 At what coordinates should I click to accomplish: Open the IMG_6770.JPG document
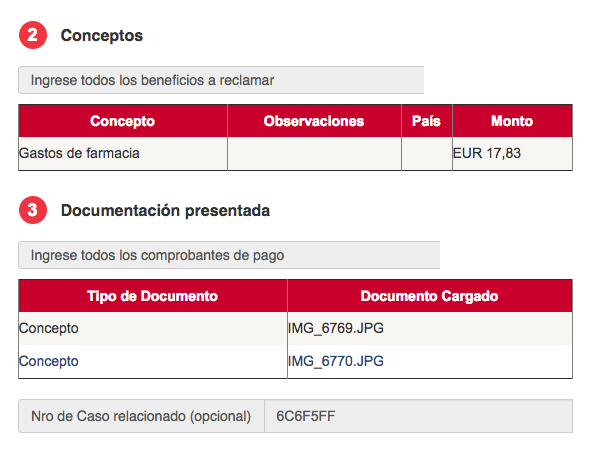pos(336,361)
